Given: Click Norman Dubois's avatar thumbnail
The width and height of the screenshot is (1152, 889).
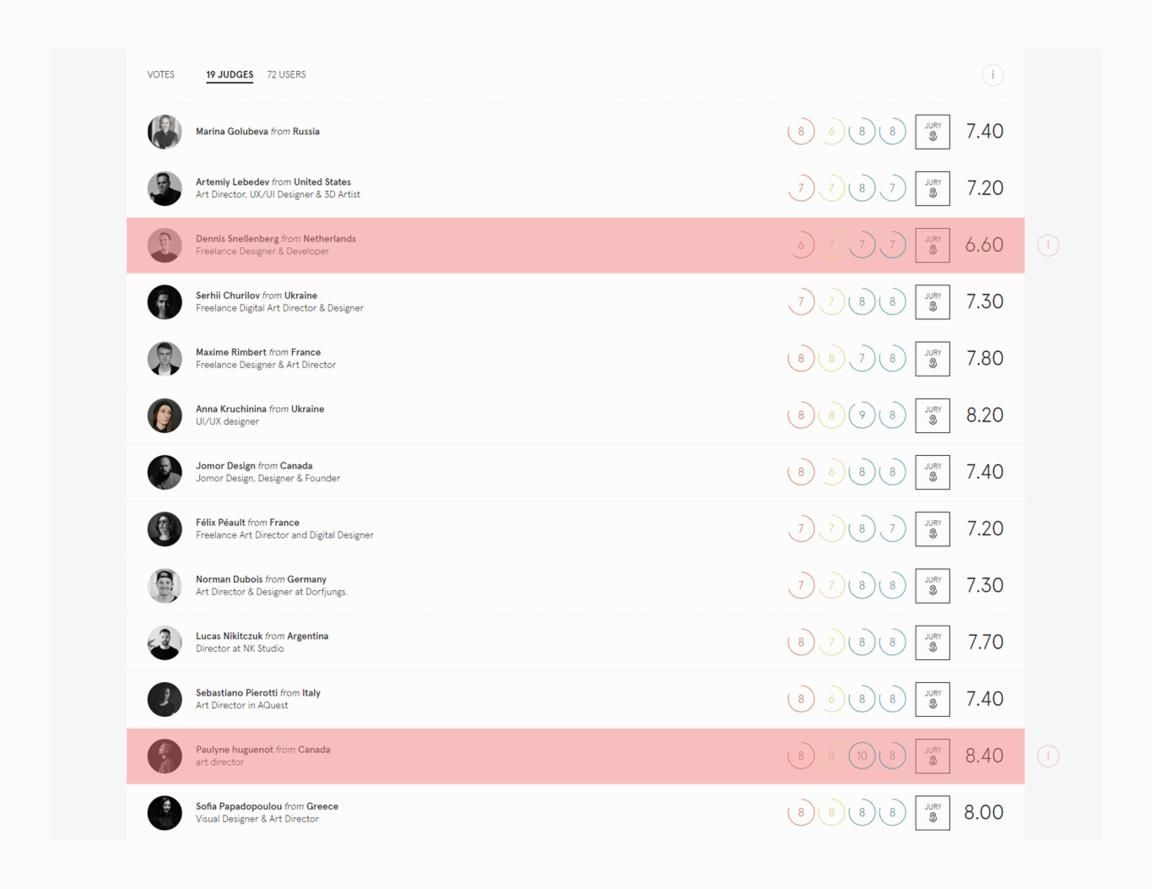Looking at the screenshot, I should (165, 586).
